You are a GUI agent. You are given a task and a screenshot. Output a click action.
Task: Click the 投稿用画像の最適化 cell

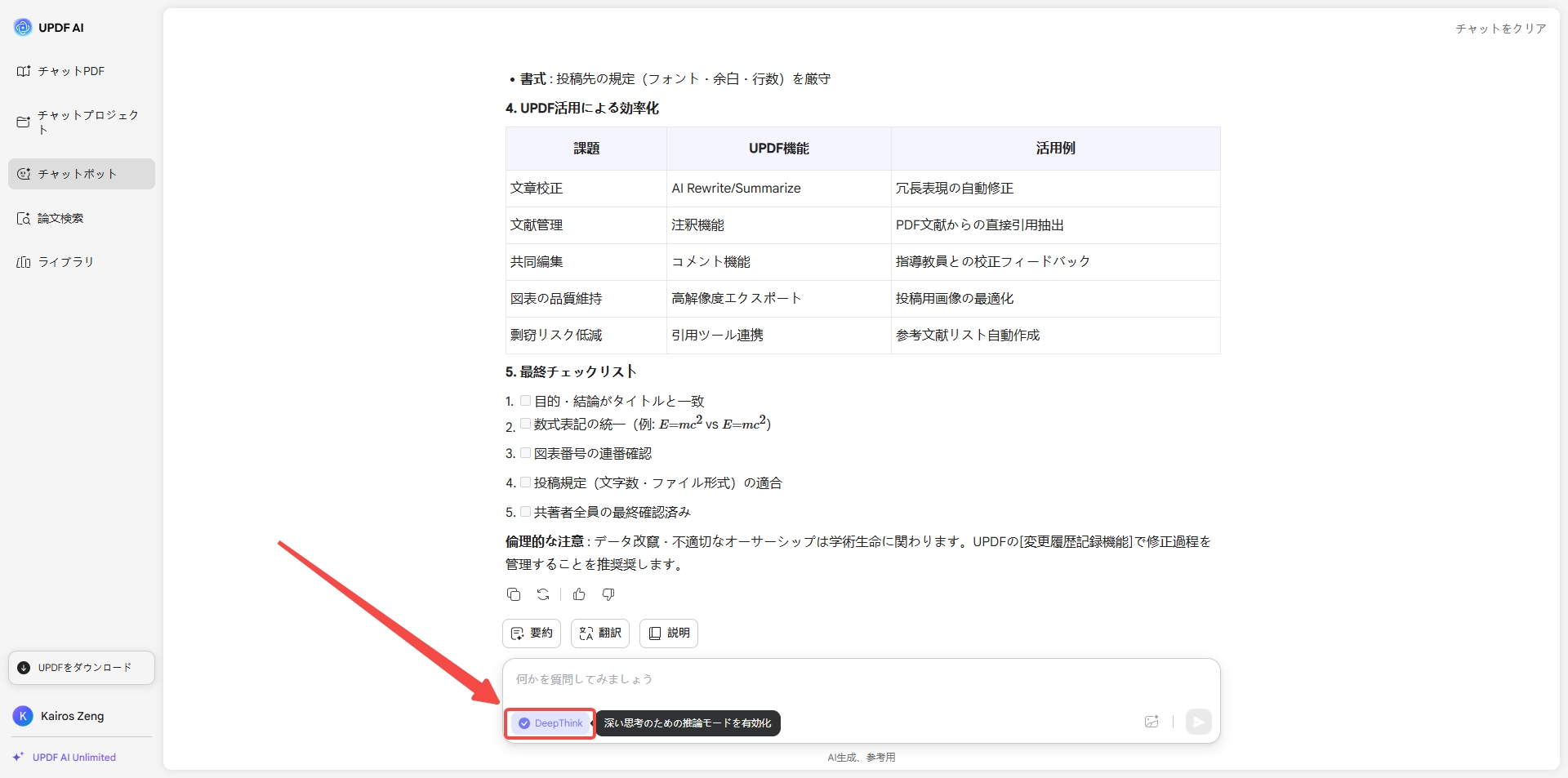pos(1056,299)
